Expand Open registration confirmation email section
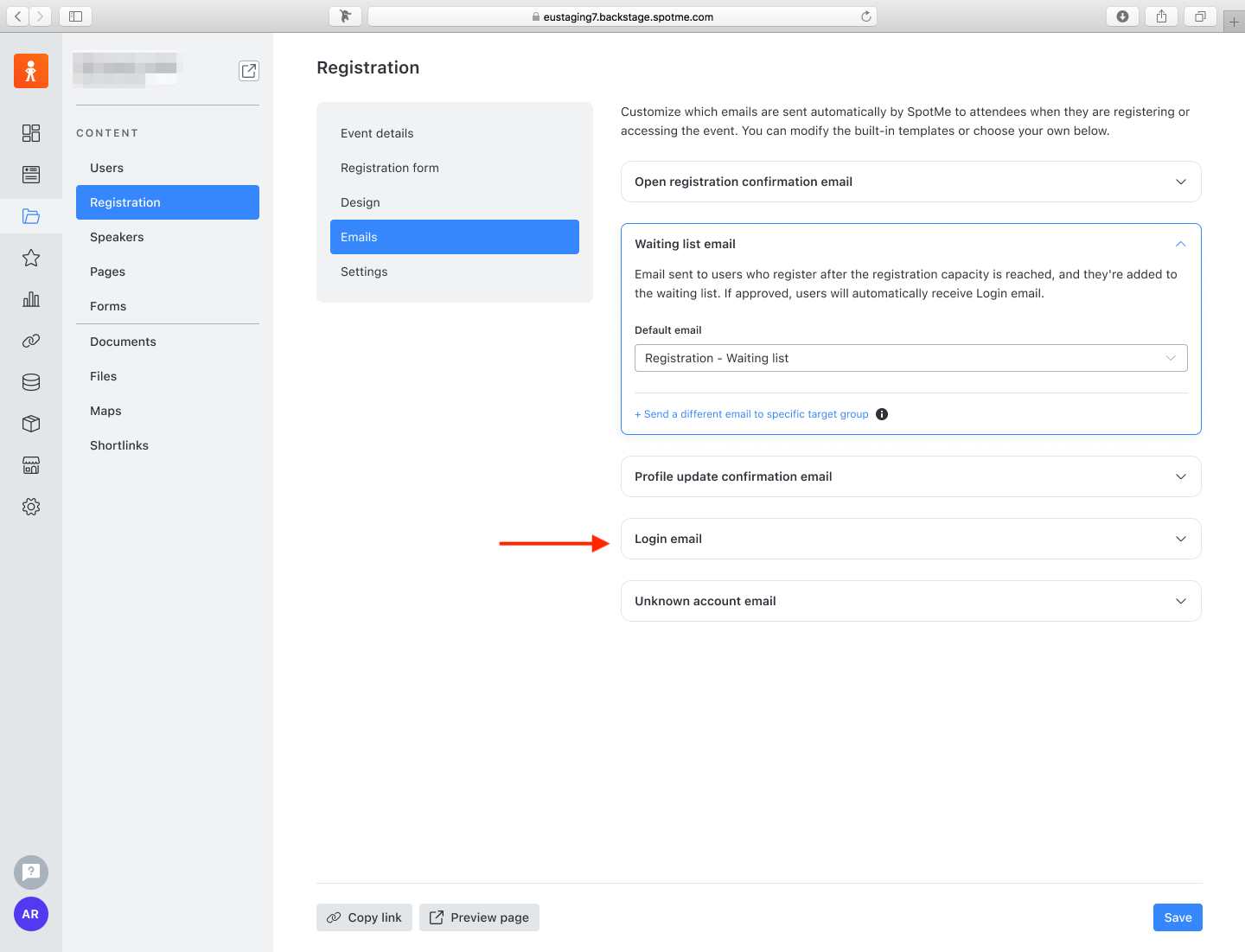1245x952 pixels. tap(911, 182)
